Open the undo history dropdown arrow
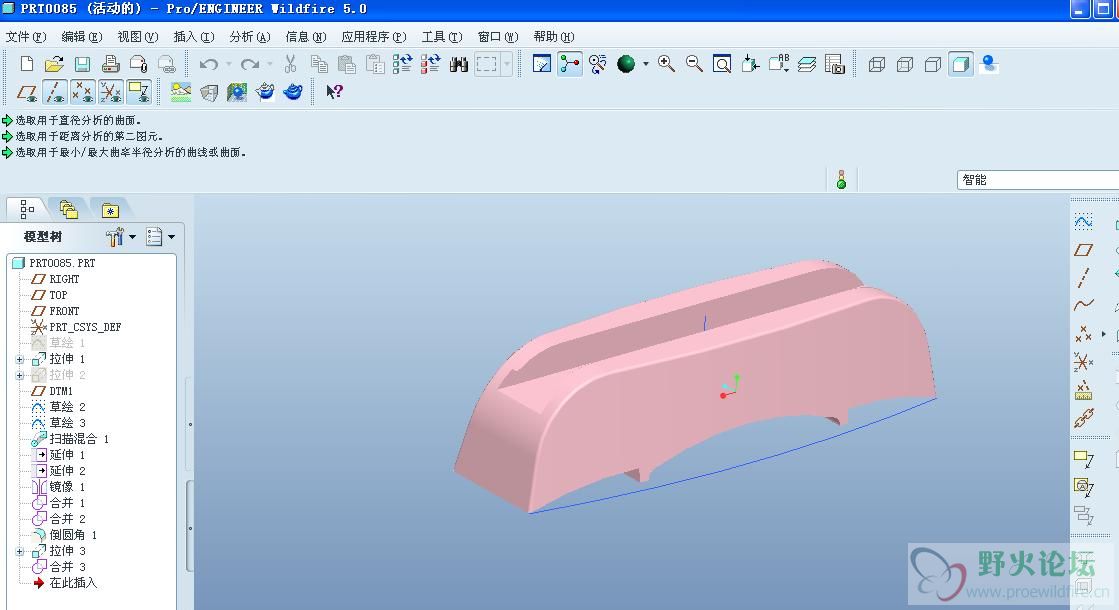Screen dimensions: 1119x610 pyautogui.click(x=228, y=64)
